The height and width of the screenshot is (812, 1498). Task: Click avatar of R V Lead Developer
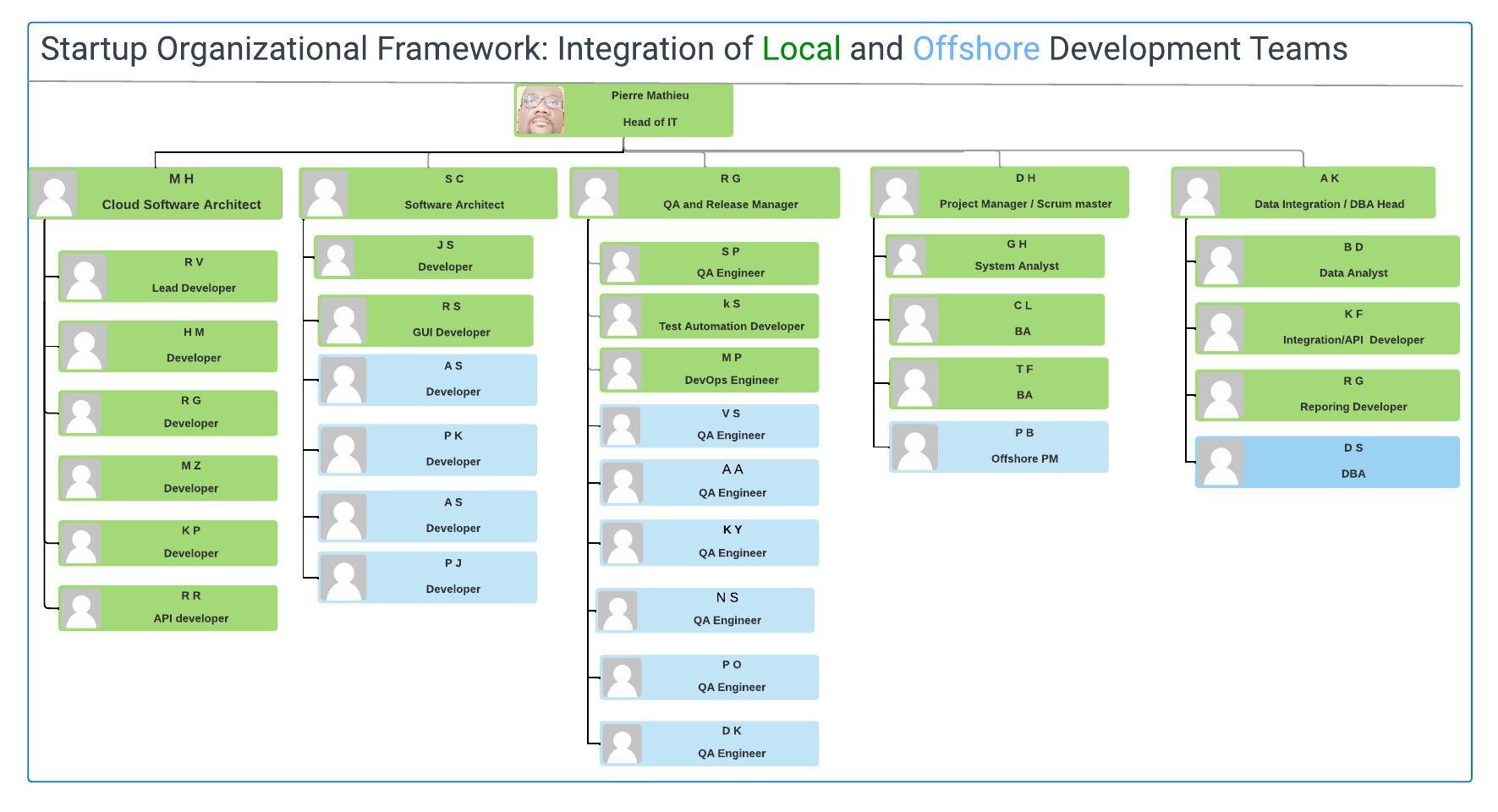(84, 277)
